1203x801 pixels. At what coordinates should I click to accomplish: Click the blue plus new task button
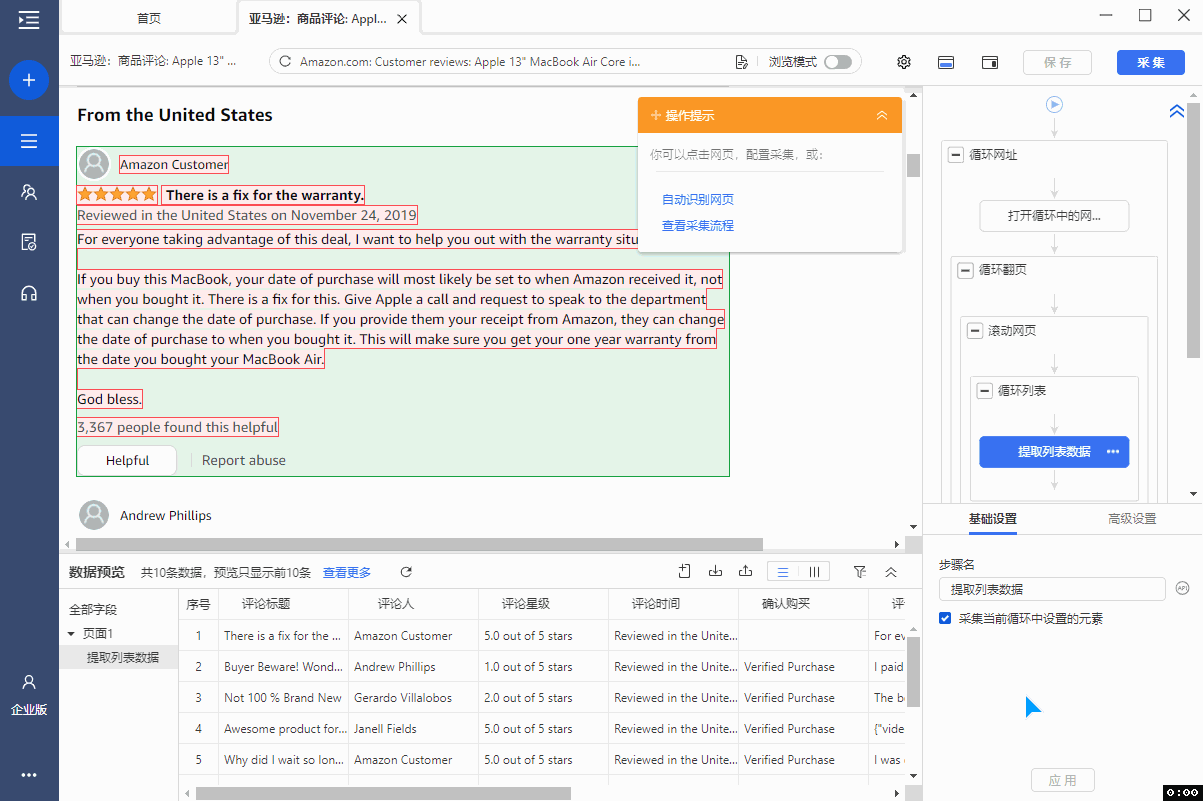click(29, 80)
